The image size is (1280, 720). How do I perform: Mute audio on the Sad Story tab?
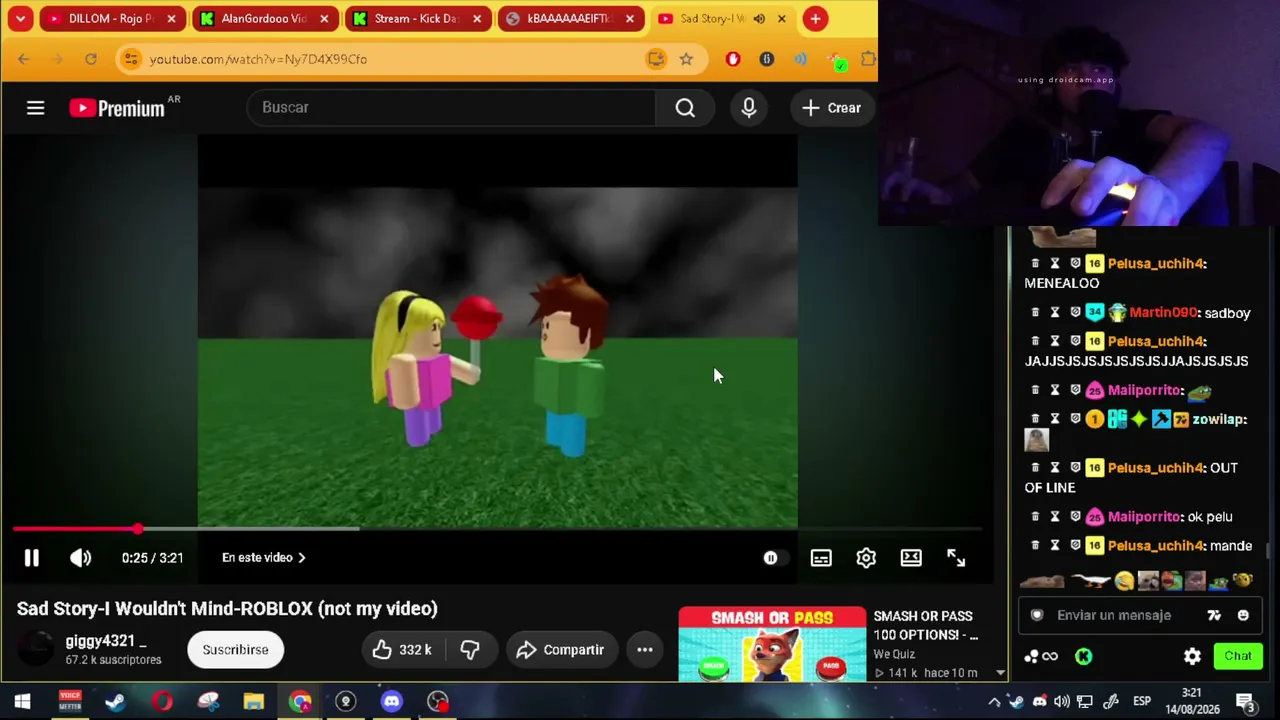coord(759,19)
